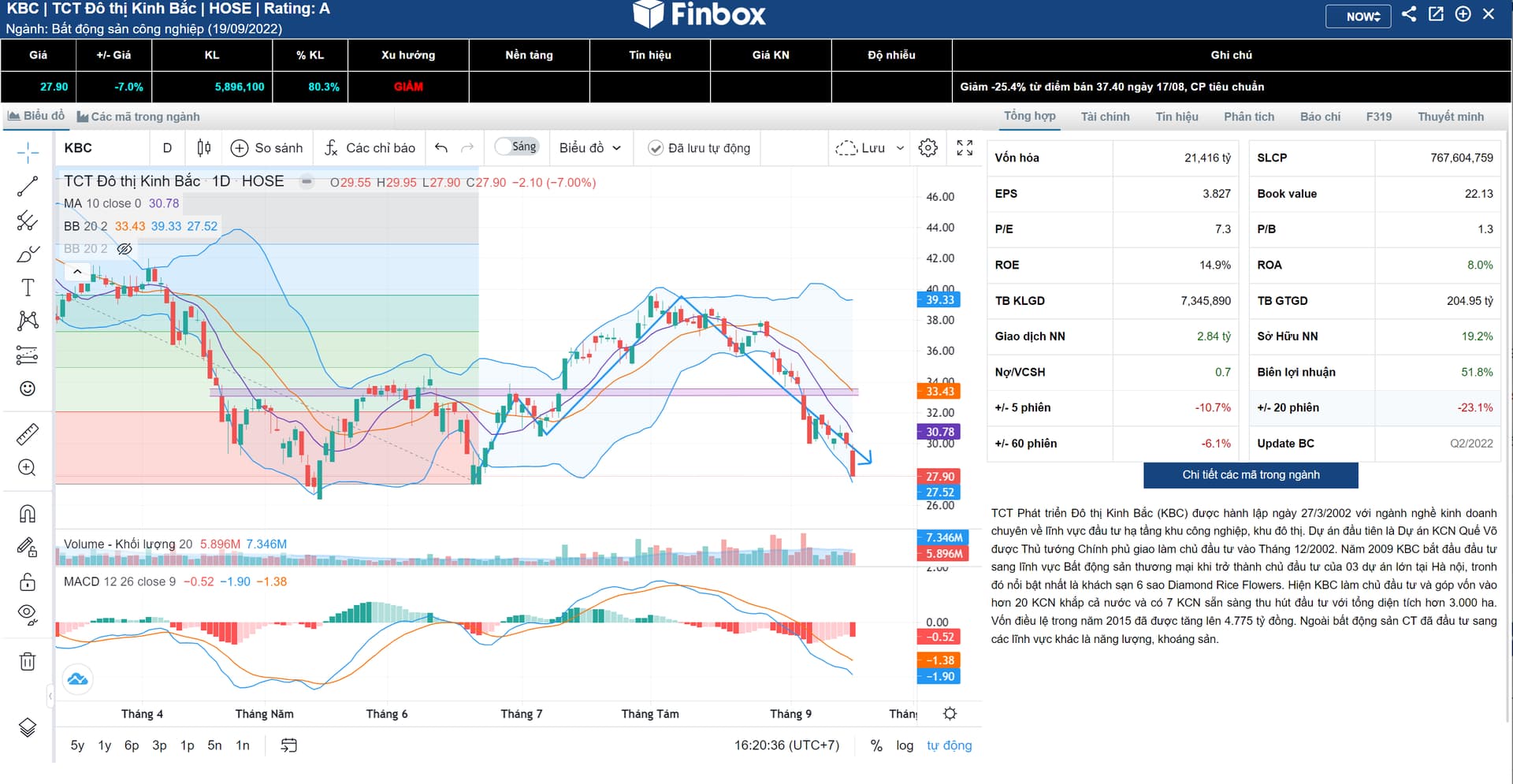Toggle Đã lưu tự động autosave checkbox
The image size is (1513, 784).
pos(655,148)
